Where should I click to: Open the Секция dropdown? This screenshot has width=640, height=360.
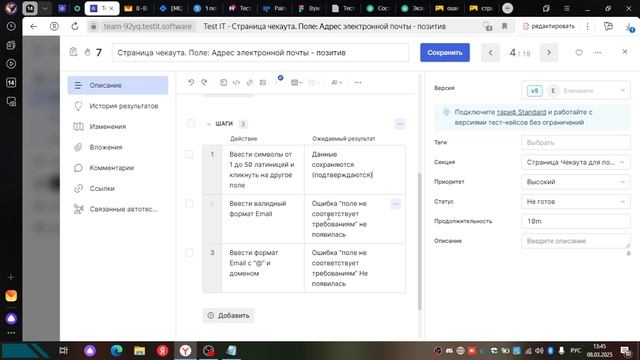[x=576, y=162]
